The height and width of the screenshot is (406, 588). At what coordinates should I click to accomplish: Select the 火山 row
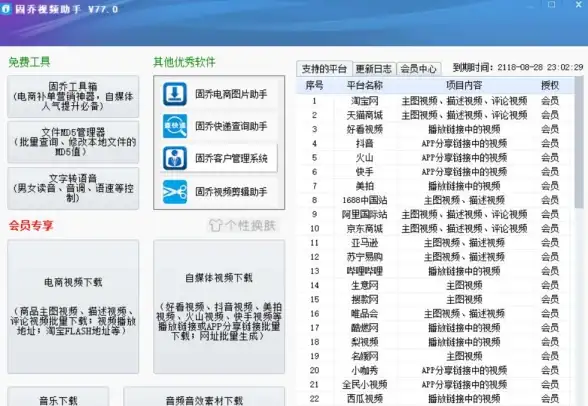435,157
